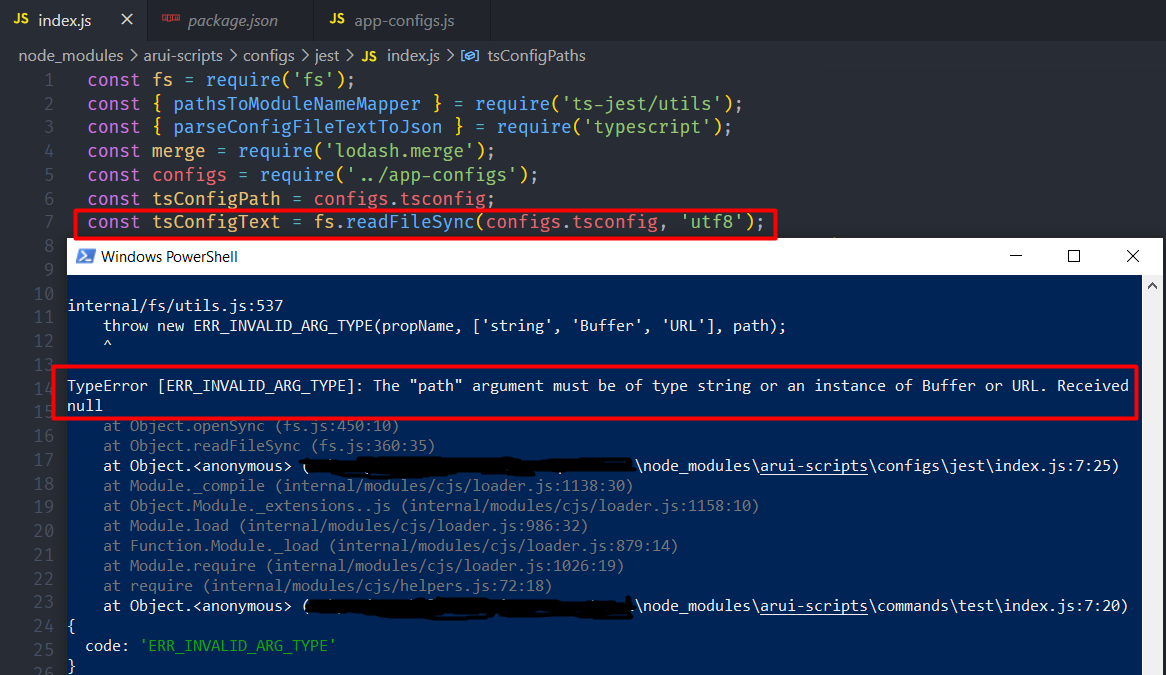The width and height of the screenshot is (1166, 675).
Task: Click the JavaScript icon on the index.js tab
Action: coord(20,17)
